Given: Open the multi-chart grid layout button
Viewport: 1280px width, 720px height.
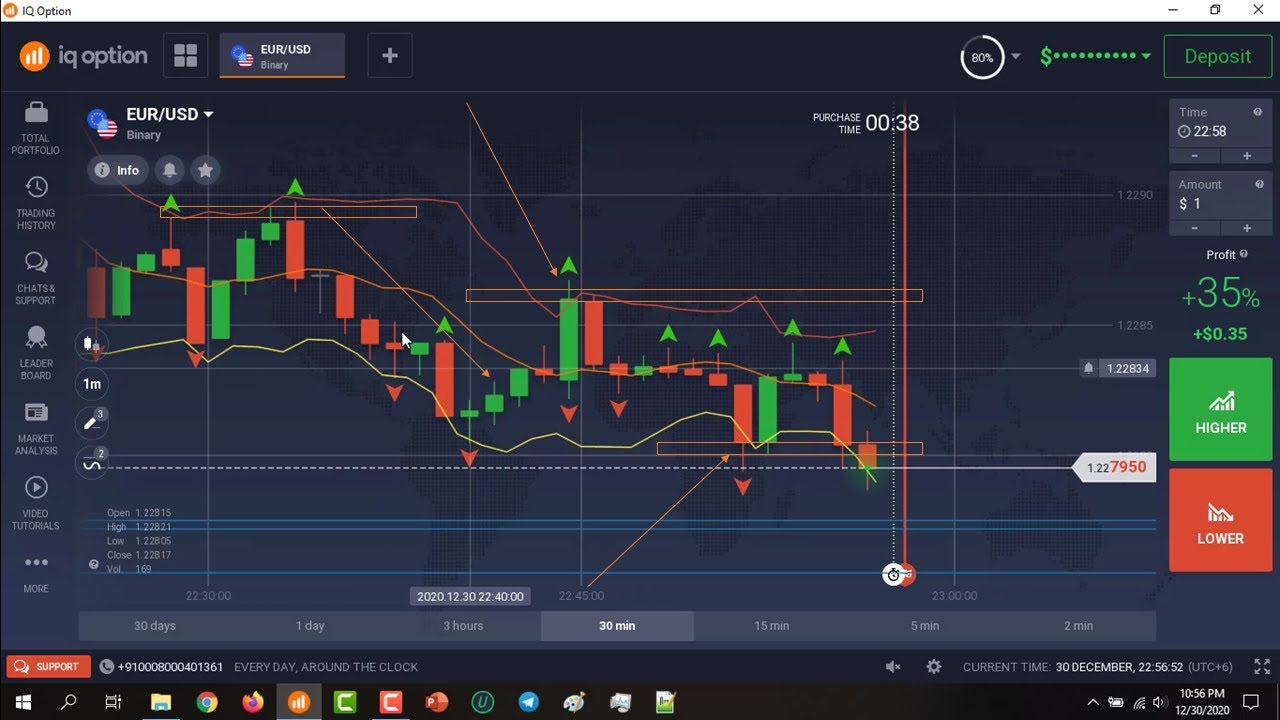Looking at the screenshot, I should point(186,56).
